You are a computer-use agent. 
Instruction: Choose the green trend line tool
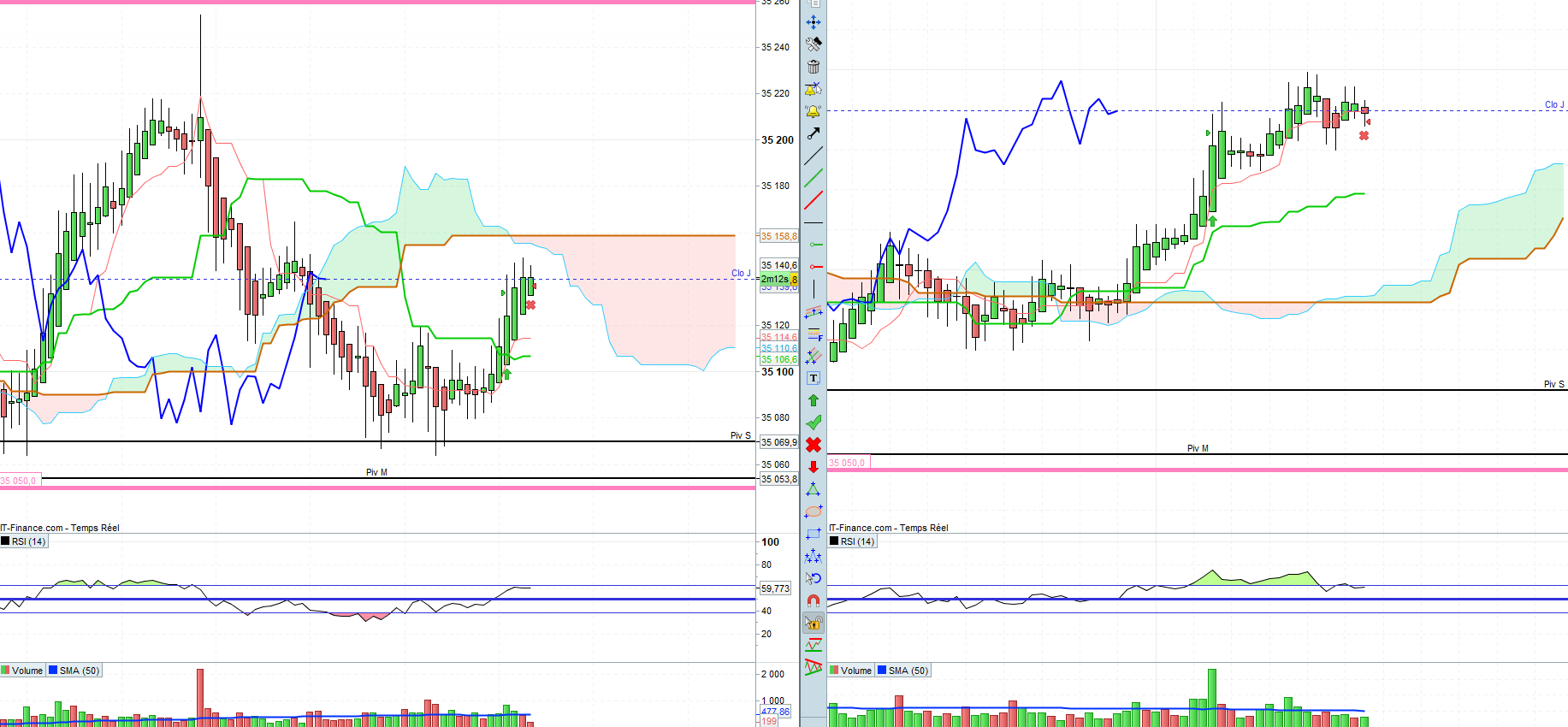point(814,178)
